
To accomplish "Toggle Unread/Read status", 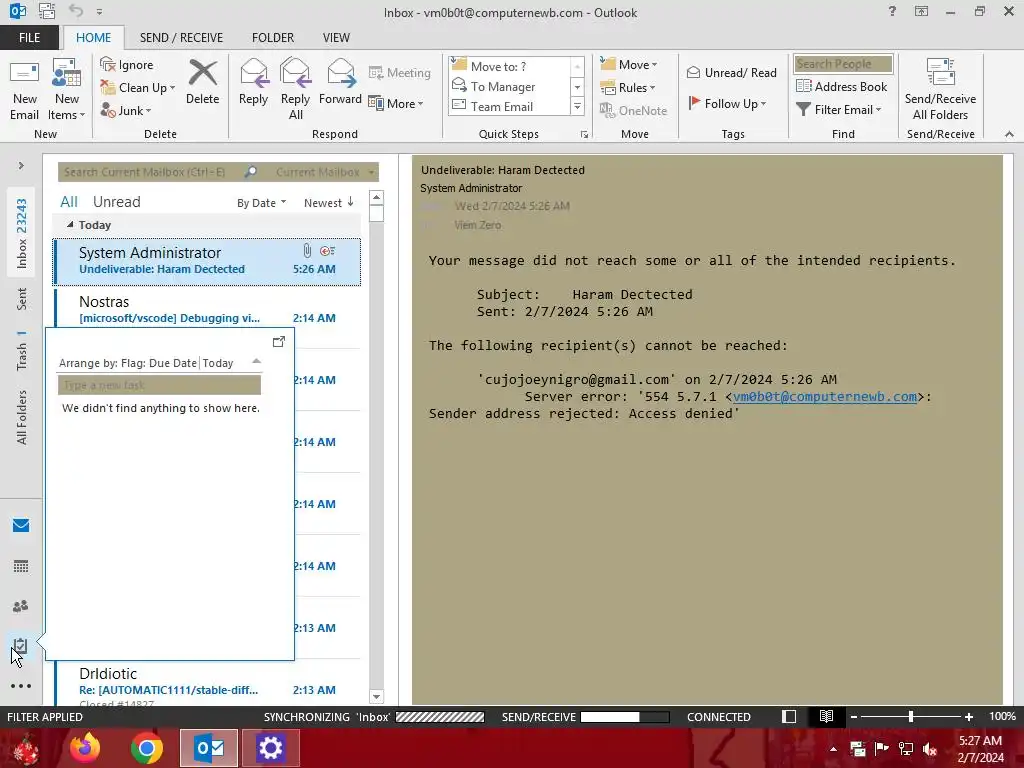I will [x=731, y=72].
